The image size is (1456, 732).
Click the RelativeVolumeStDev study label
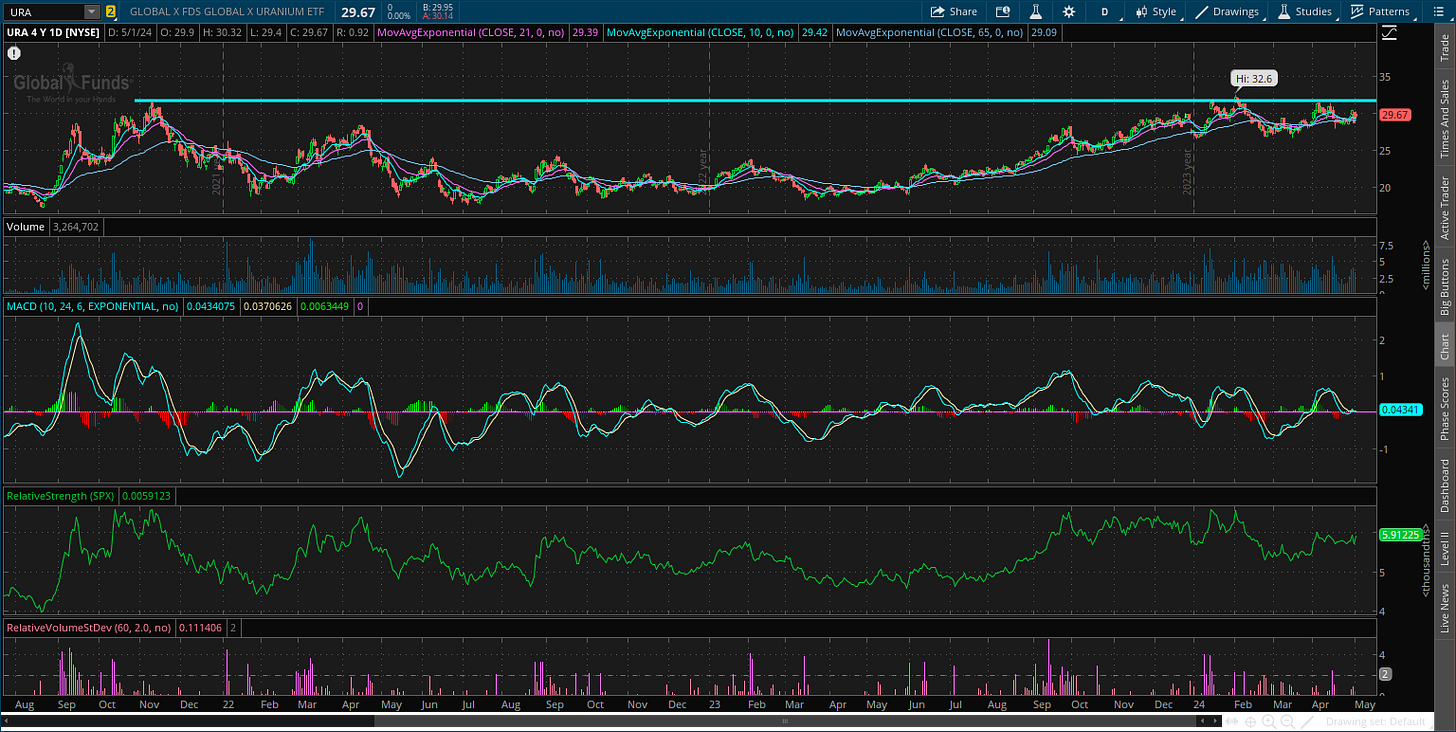point(89,627)
